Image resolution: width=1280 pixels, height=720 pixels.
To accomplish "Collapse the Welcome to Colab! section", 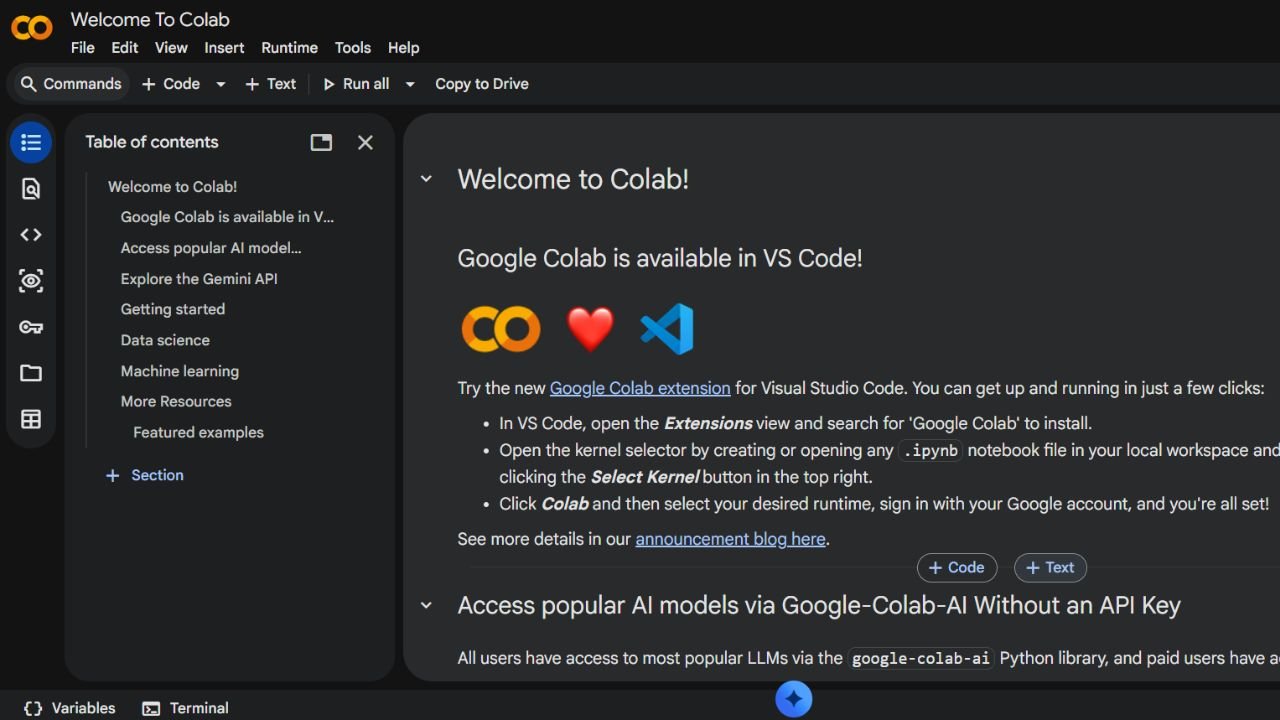I will (x=426, y=179).
